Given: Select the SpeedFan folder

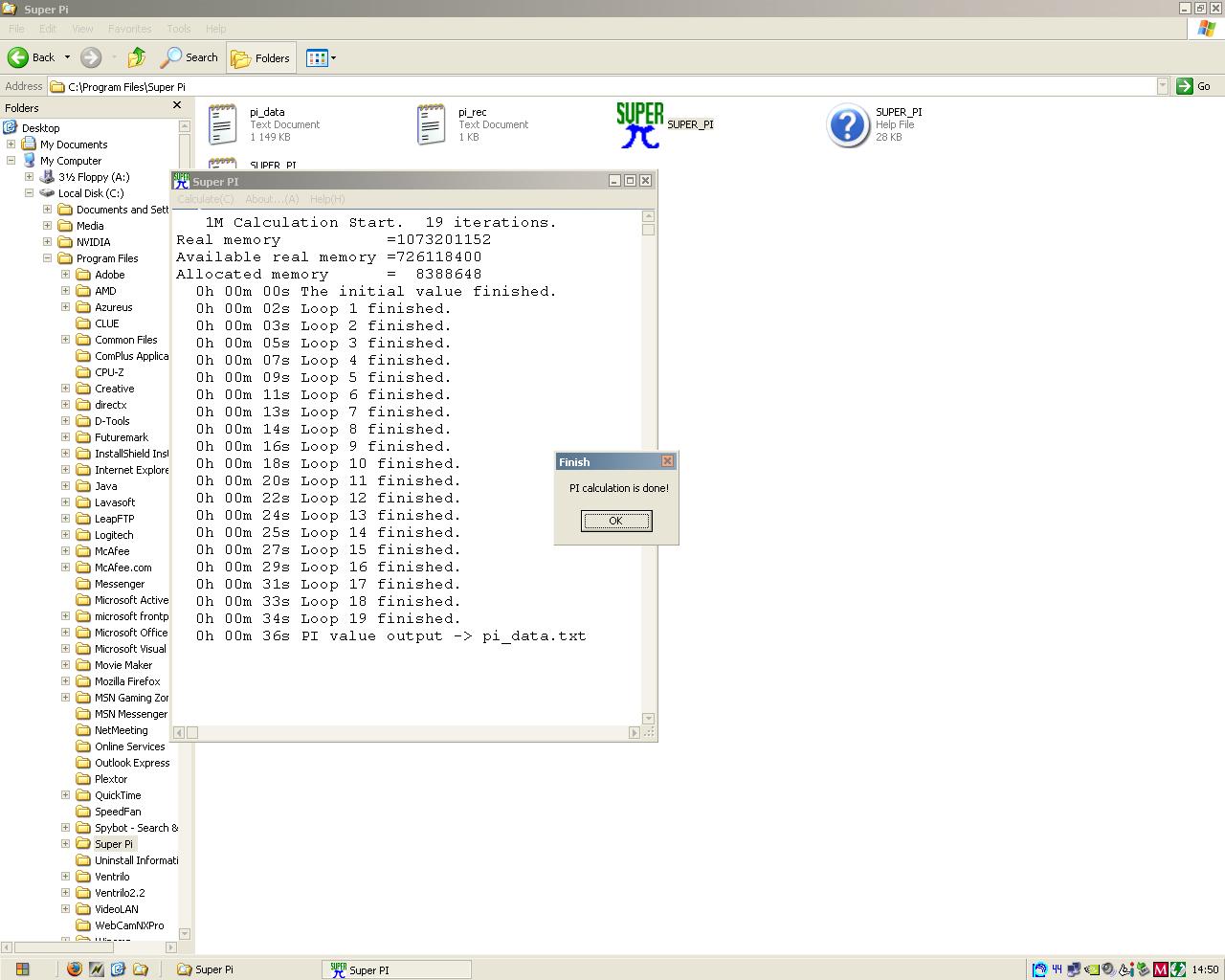Looking at the screenshot, I should click(117, 812).
